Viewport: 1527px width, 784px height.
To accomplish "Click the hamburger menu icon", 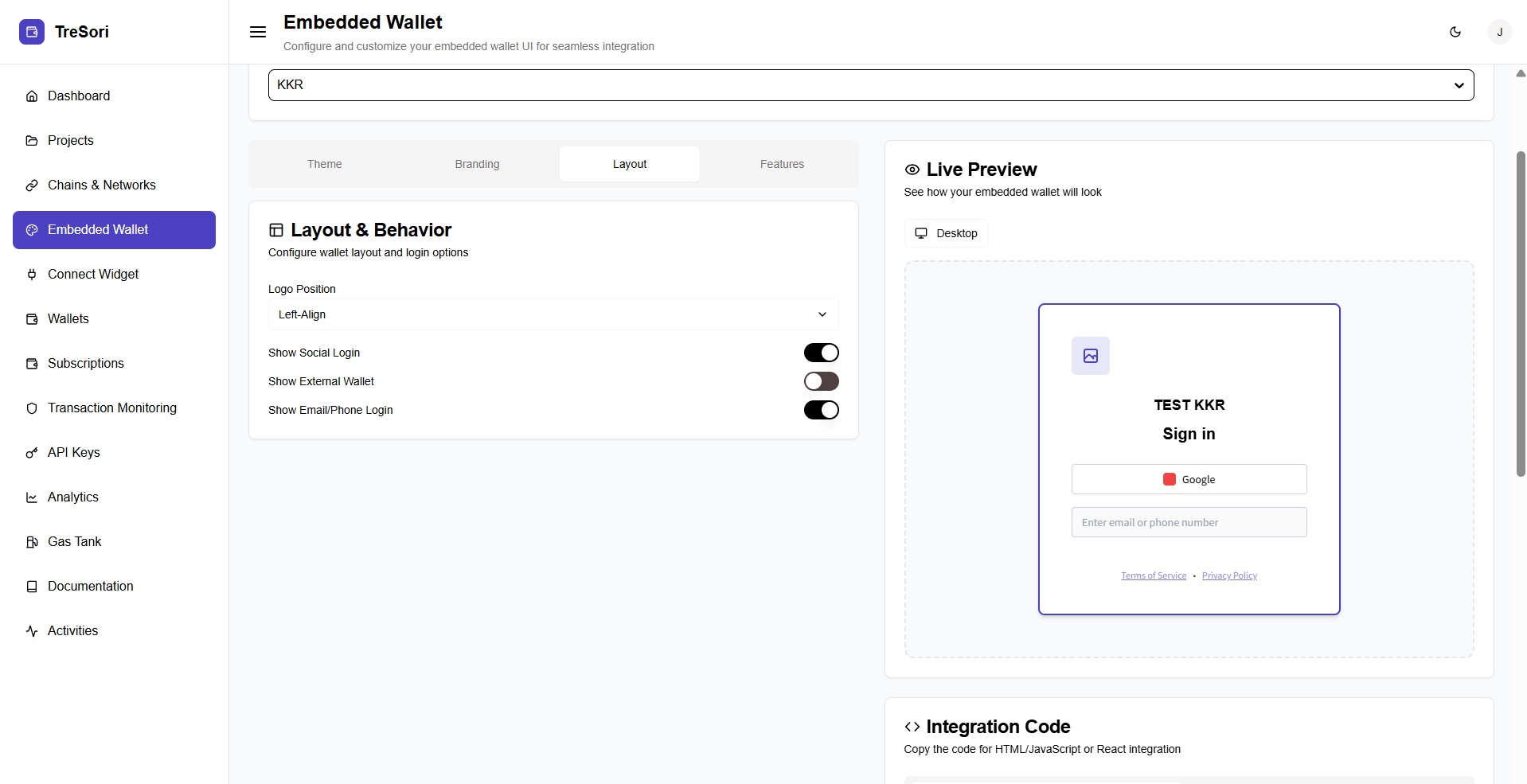I will click(258, 32).
